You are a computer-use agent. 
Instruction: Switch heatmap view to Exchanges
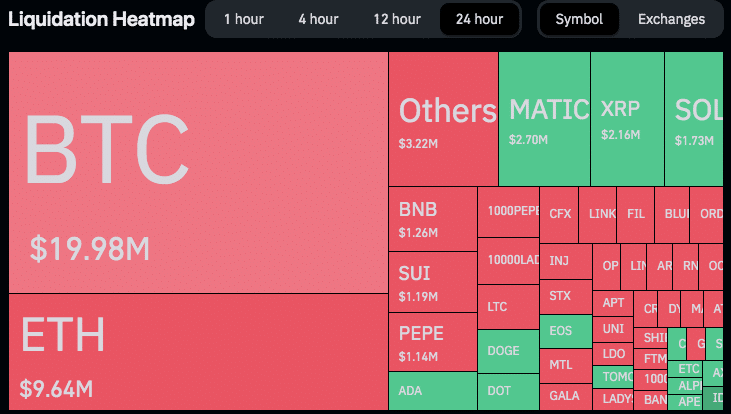click(x=671, y=19)
